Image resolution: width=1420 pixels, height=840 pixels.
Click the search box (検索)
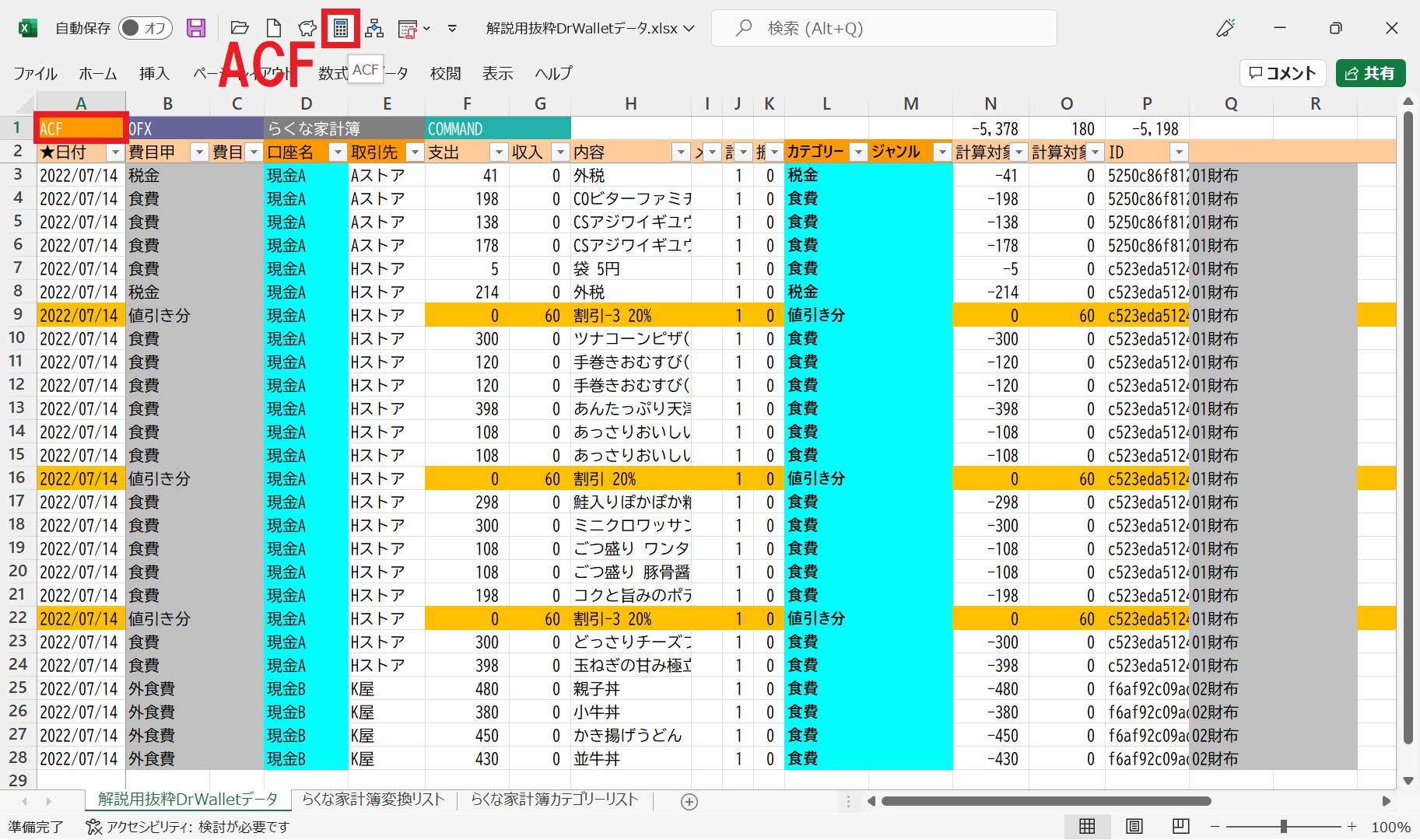coord(884,29)
